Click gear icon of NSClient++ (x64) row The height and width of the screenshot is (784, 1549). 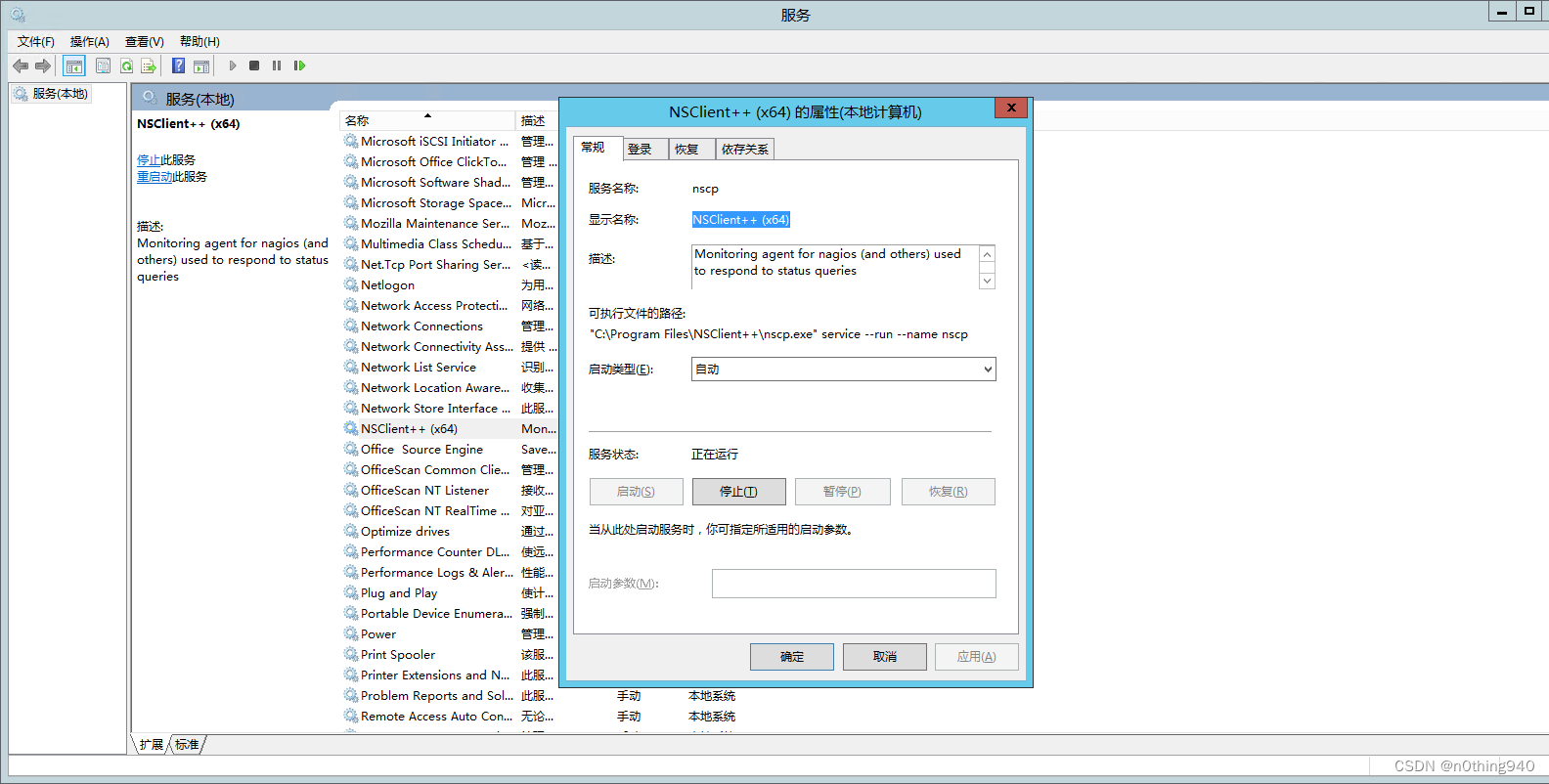click(x=351, y=428)
